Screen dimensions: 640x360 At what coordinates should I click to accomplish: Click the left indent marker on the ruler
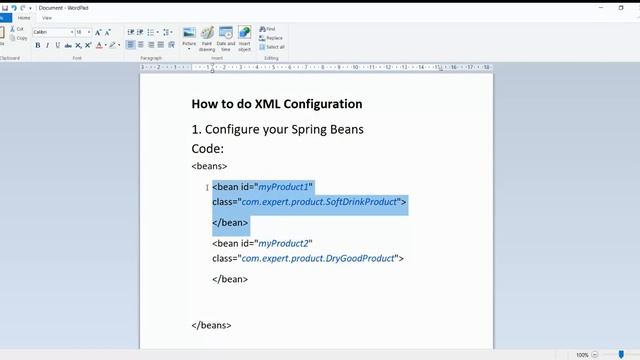tap(212, 69)
